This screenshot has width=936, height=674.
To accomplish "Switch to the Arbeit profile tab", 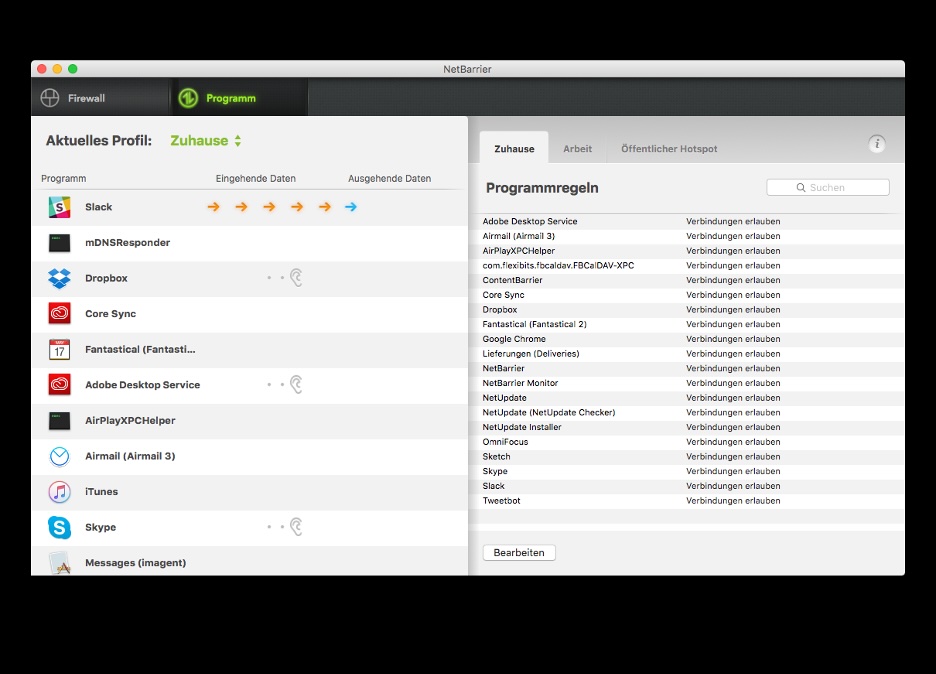I will 577,149.
